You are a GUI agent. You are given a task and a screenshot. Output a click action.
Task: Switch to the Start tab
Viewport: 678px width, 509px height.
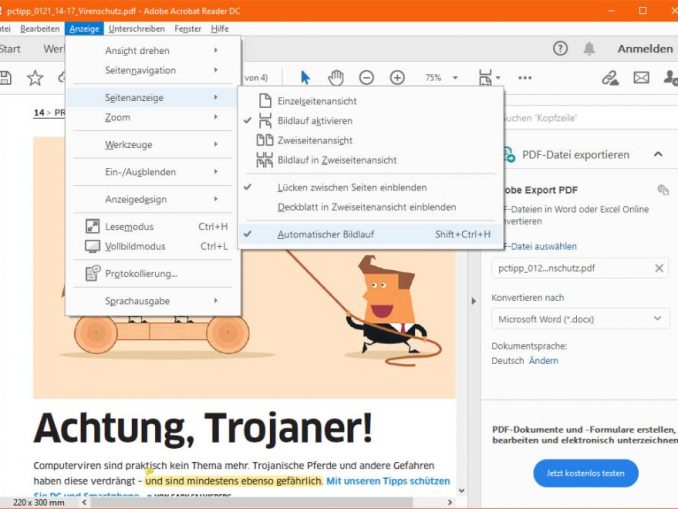coord(10,49)
